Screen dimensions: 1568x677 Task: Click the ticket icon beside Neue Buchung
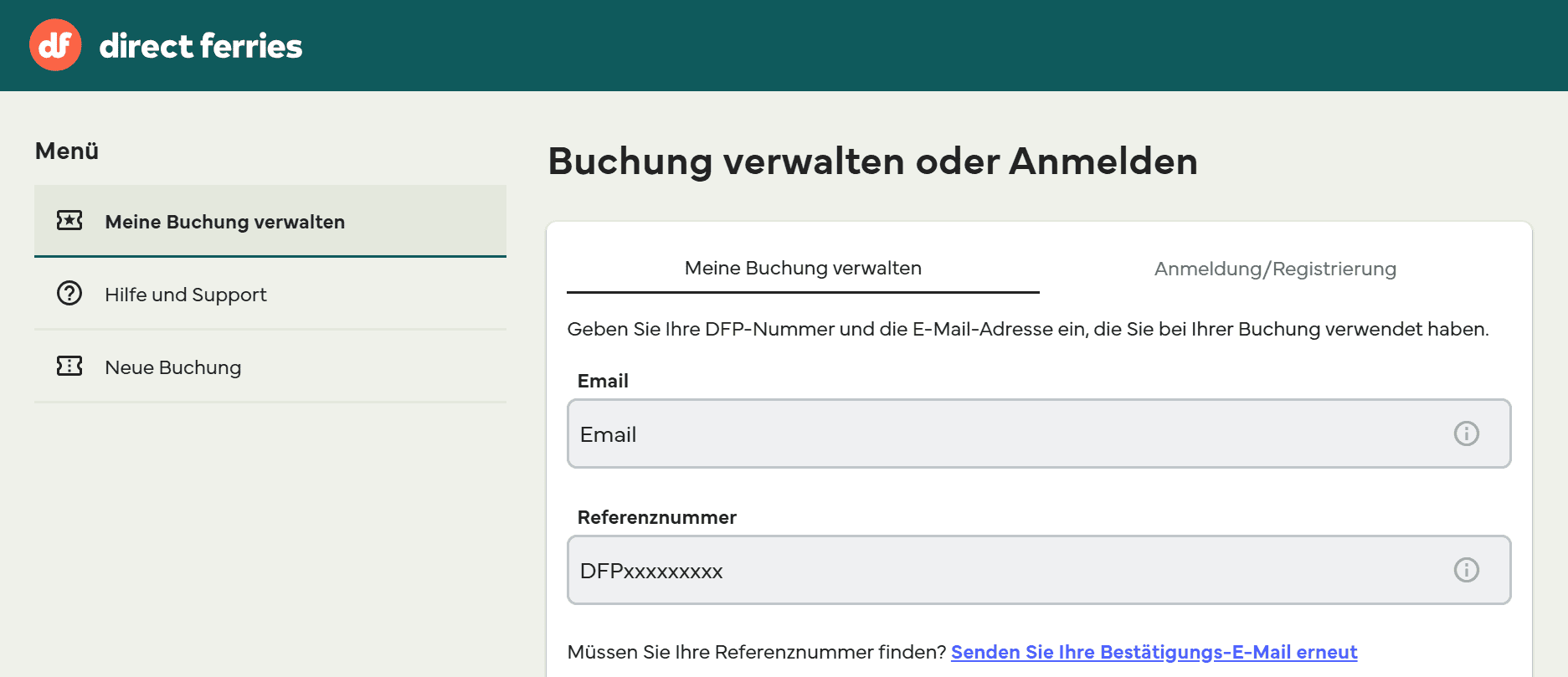pos(69,366)
